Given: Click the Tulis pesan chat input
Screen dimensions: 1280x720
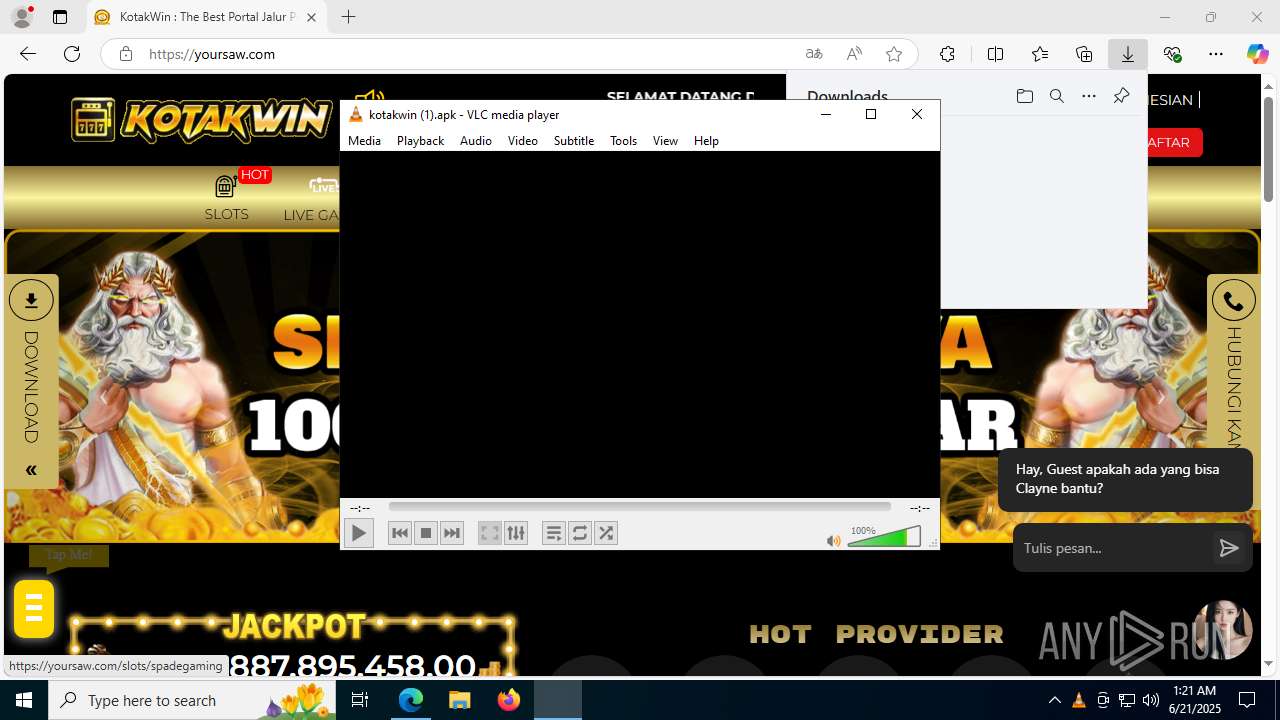Looking at the screenshot, I should tap(1112, 548).
